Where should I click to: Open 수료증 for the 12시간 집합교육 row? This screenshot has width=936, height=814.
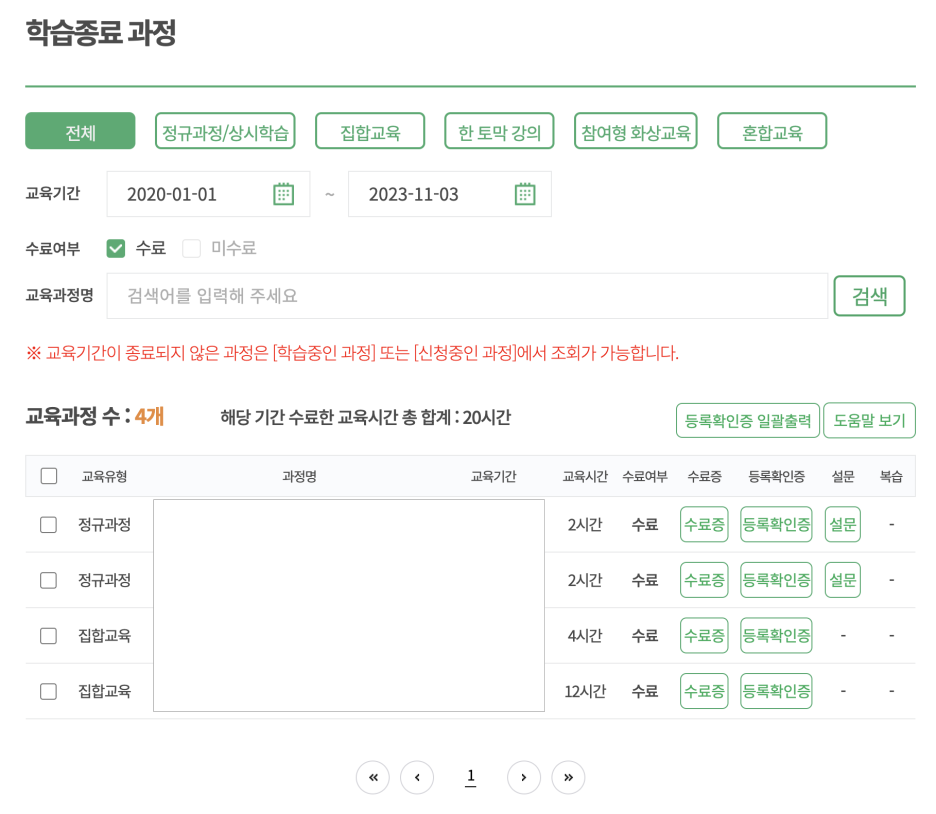pos(704,691)
